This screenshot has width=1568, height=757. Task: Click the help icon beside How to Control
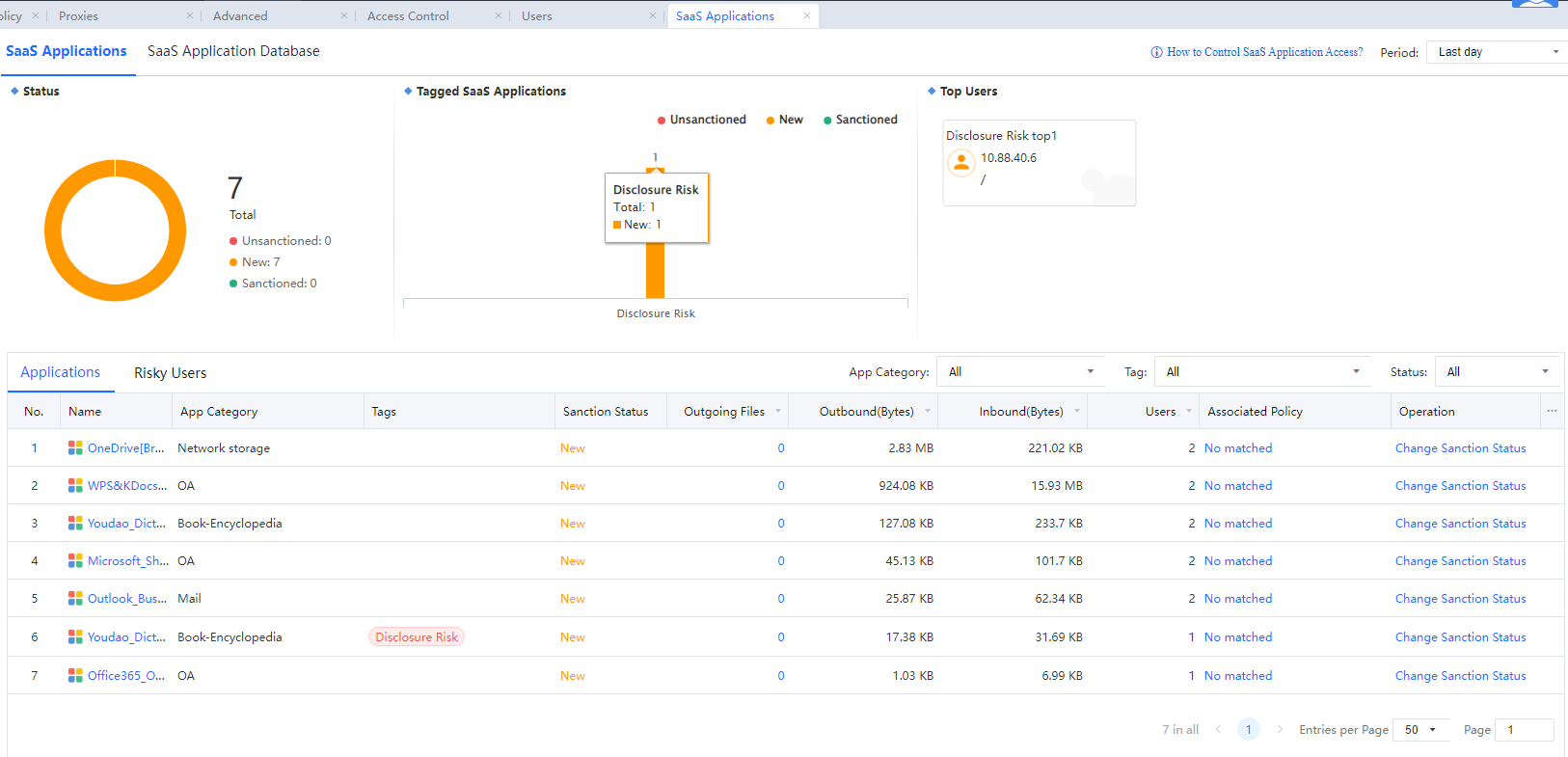1156,52
